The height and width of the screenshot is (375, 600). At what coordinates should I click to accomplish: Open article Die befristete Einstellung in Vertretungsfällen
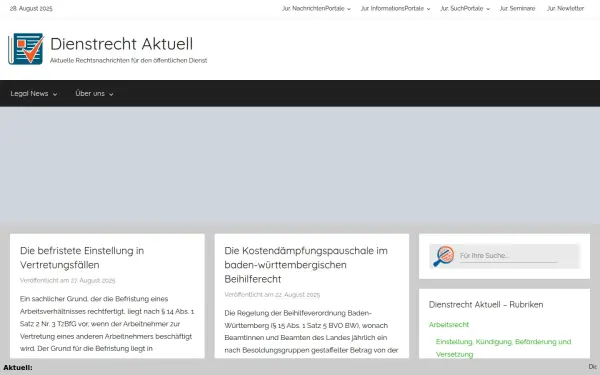point(82,258)
